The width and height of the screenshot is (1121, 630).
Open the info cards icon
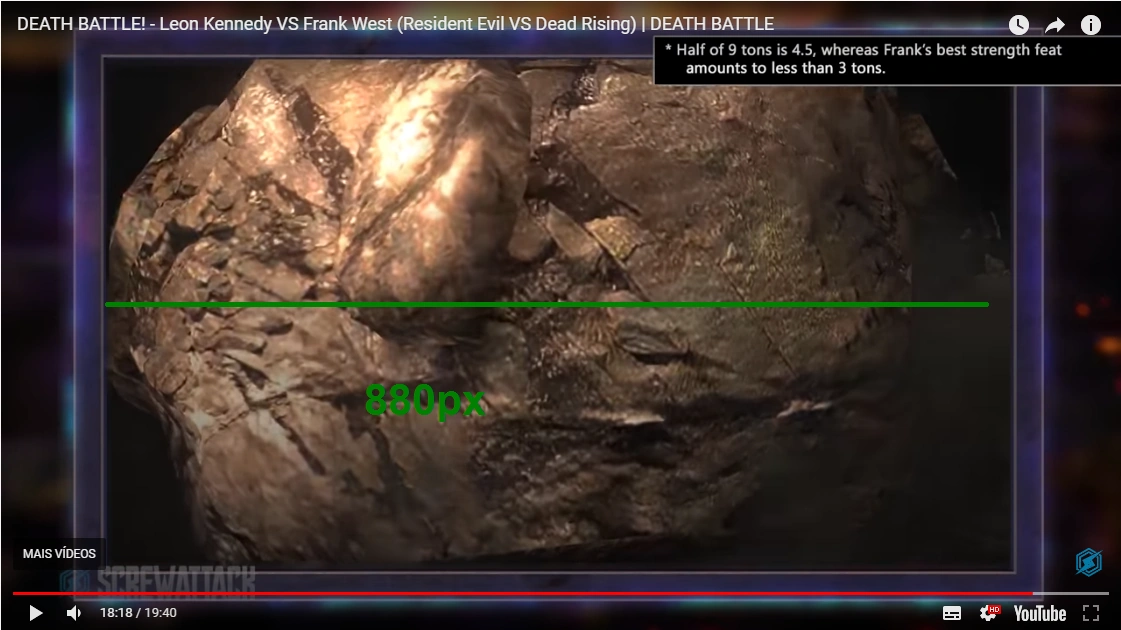click(1090, 25)
